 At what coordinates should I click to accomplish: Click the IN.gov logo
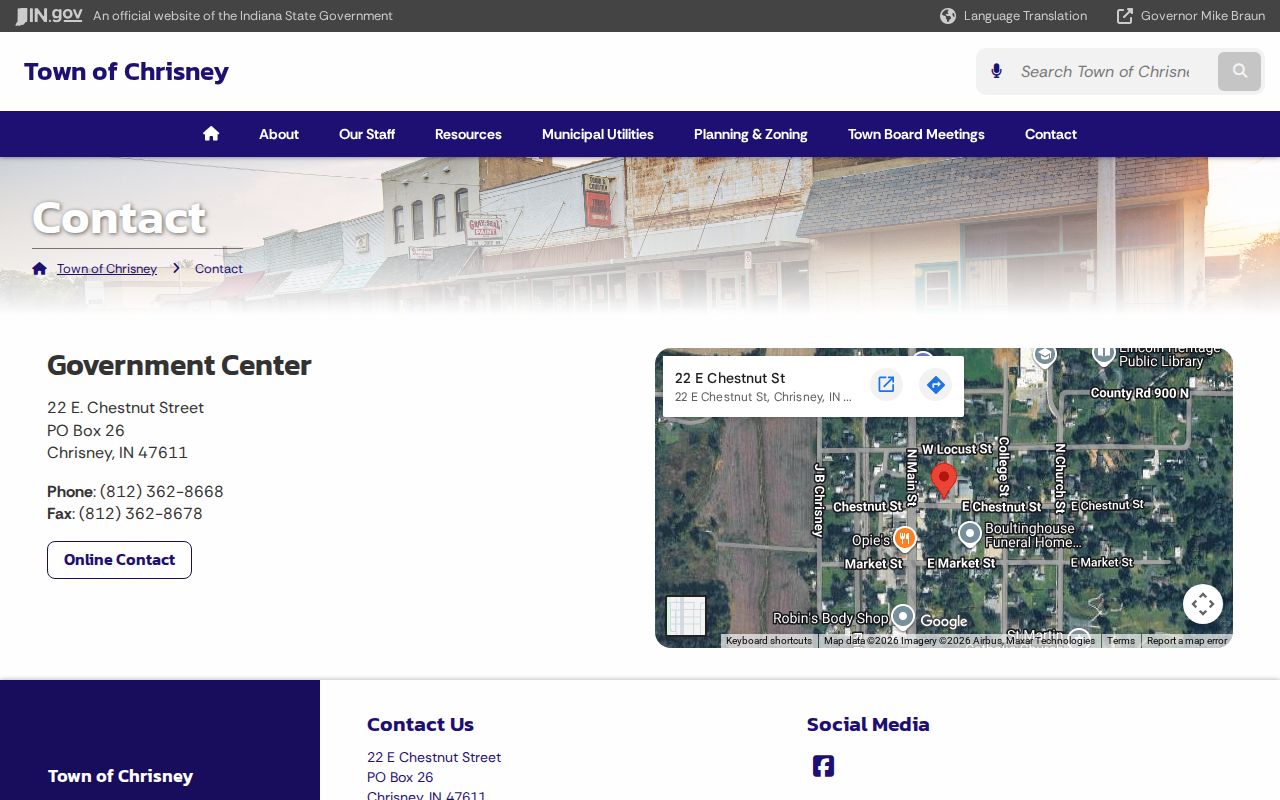[49, 16]
